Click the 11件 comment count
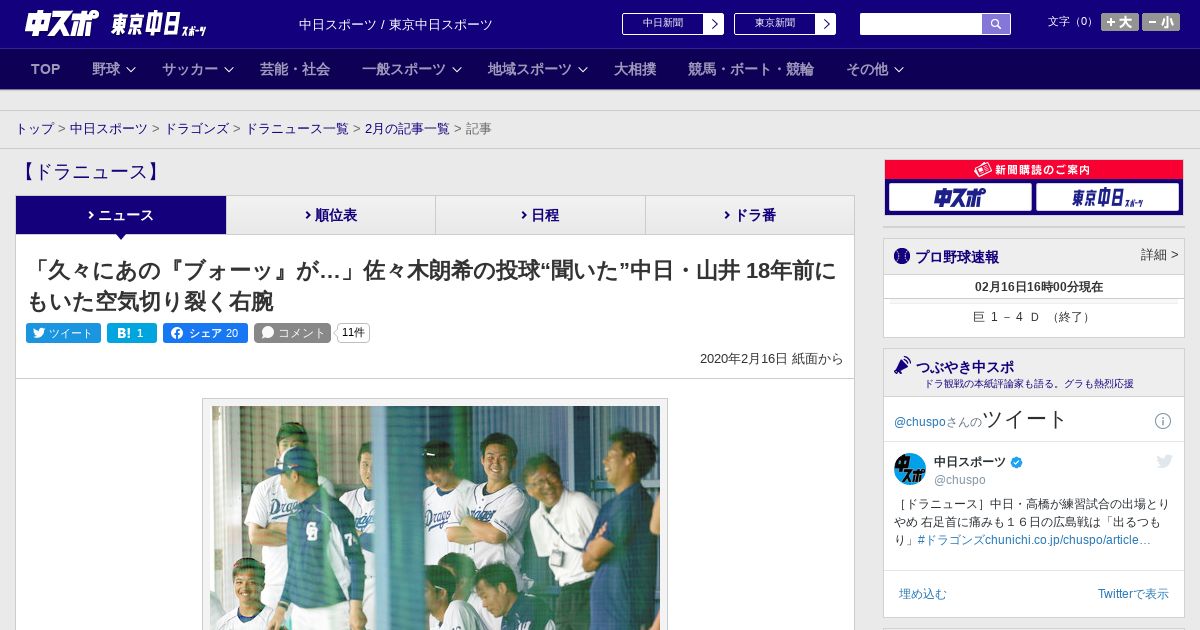The image size is (1200, 630). (353, 333)
